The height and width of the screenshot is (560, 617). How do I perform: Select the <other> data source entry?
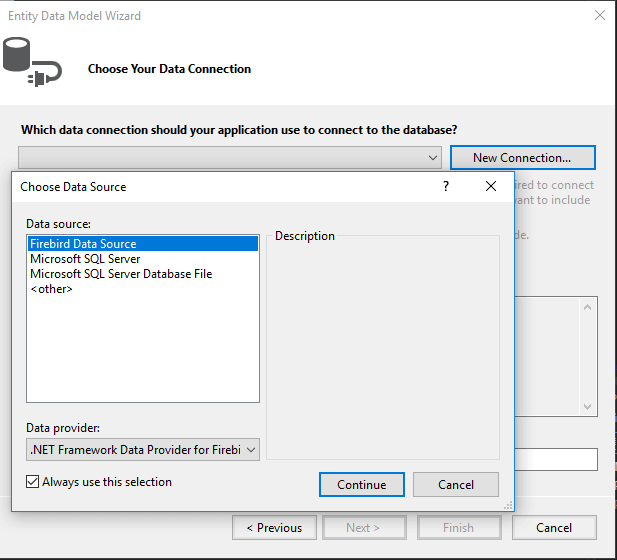pos(52,289)
